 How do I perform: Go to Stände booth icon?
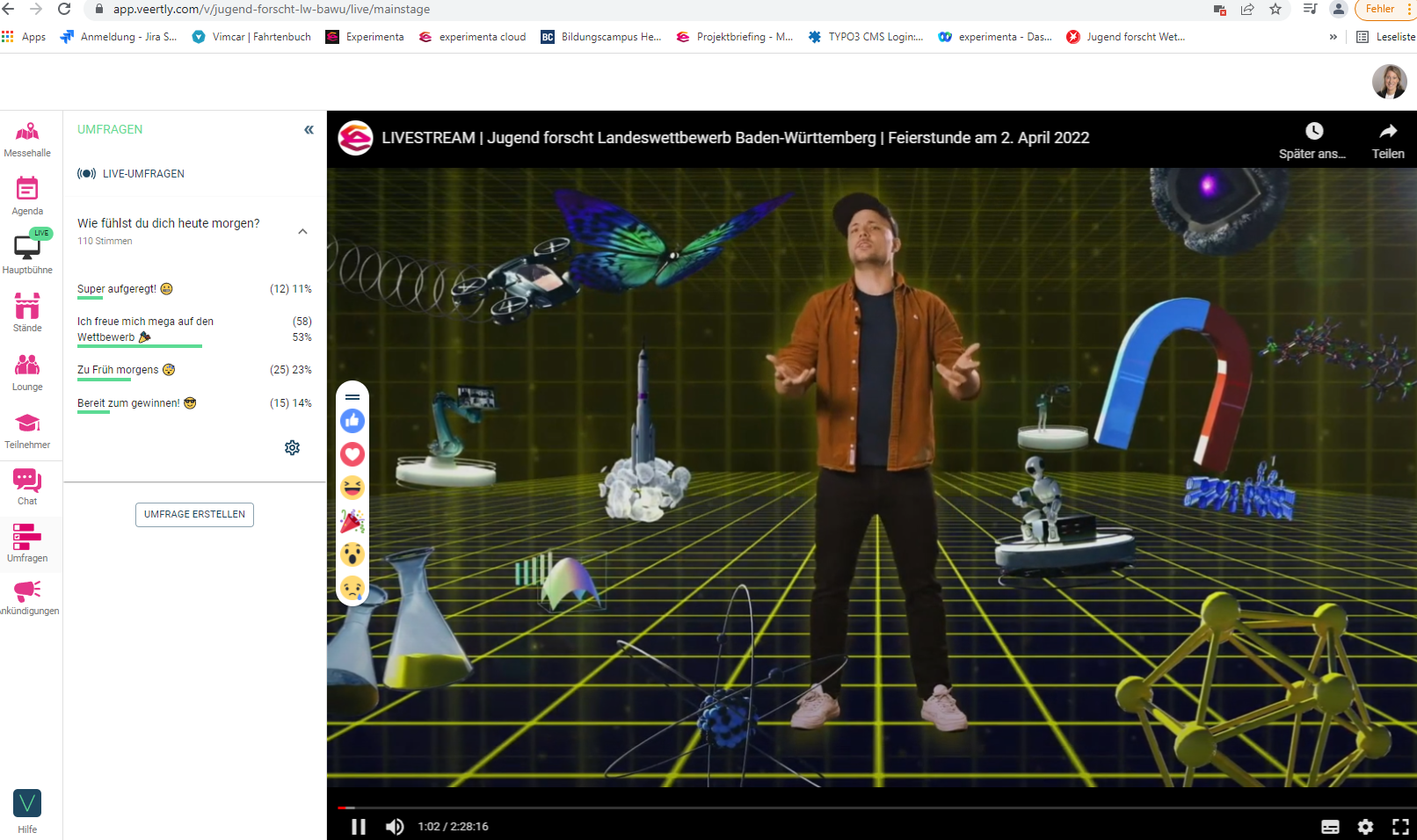tap(27, 308)
